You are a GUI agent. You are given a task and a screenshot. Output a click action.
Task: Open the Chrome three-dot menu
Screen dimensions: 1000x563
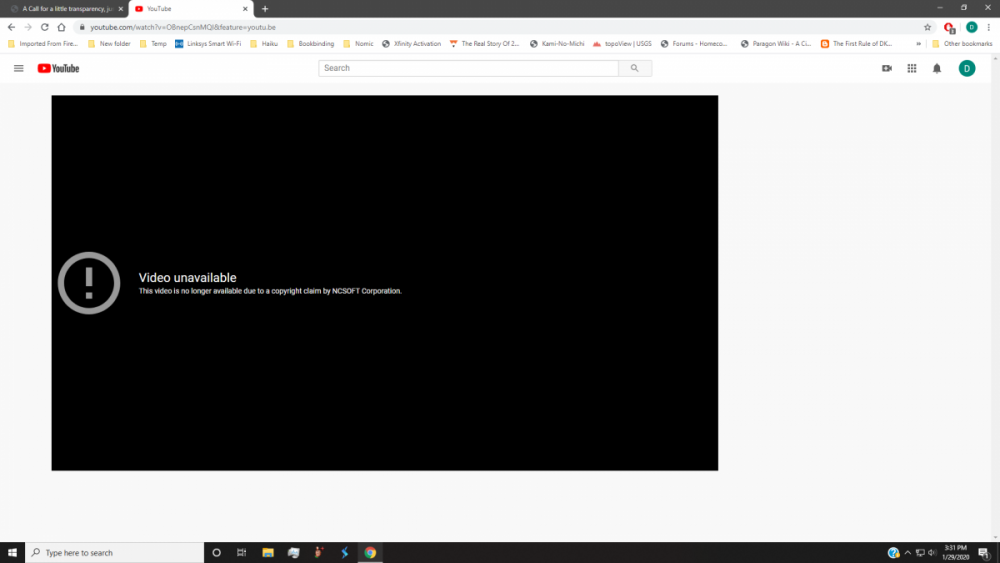[x=989, y=27]
